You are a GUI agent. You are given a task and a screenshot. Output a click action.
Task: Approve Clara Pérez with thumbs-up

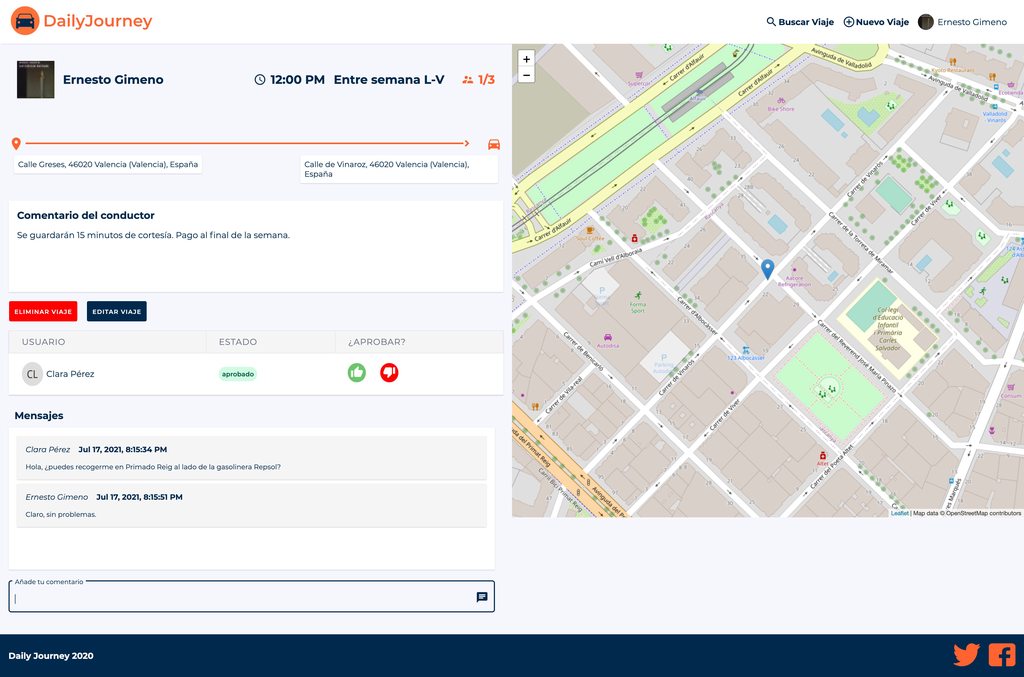pyautogui.click(x=357, y=373)
